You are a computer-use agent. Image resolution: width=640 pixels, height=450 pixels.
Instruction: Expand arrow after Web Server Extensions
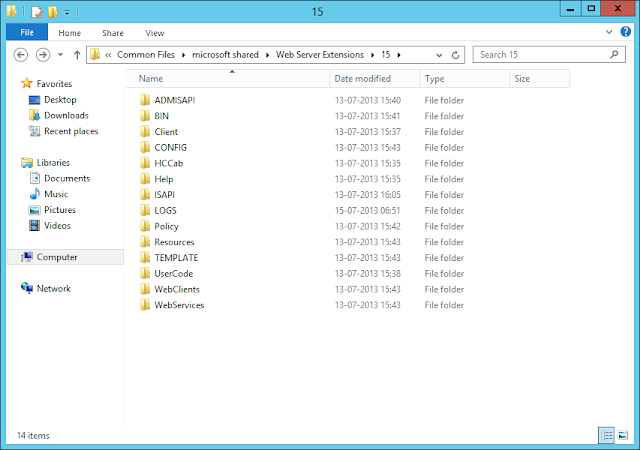click(x=373, y=55)
